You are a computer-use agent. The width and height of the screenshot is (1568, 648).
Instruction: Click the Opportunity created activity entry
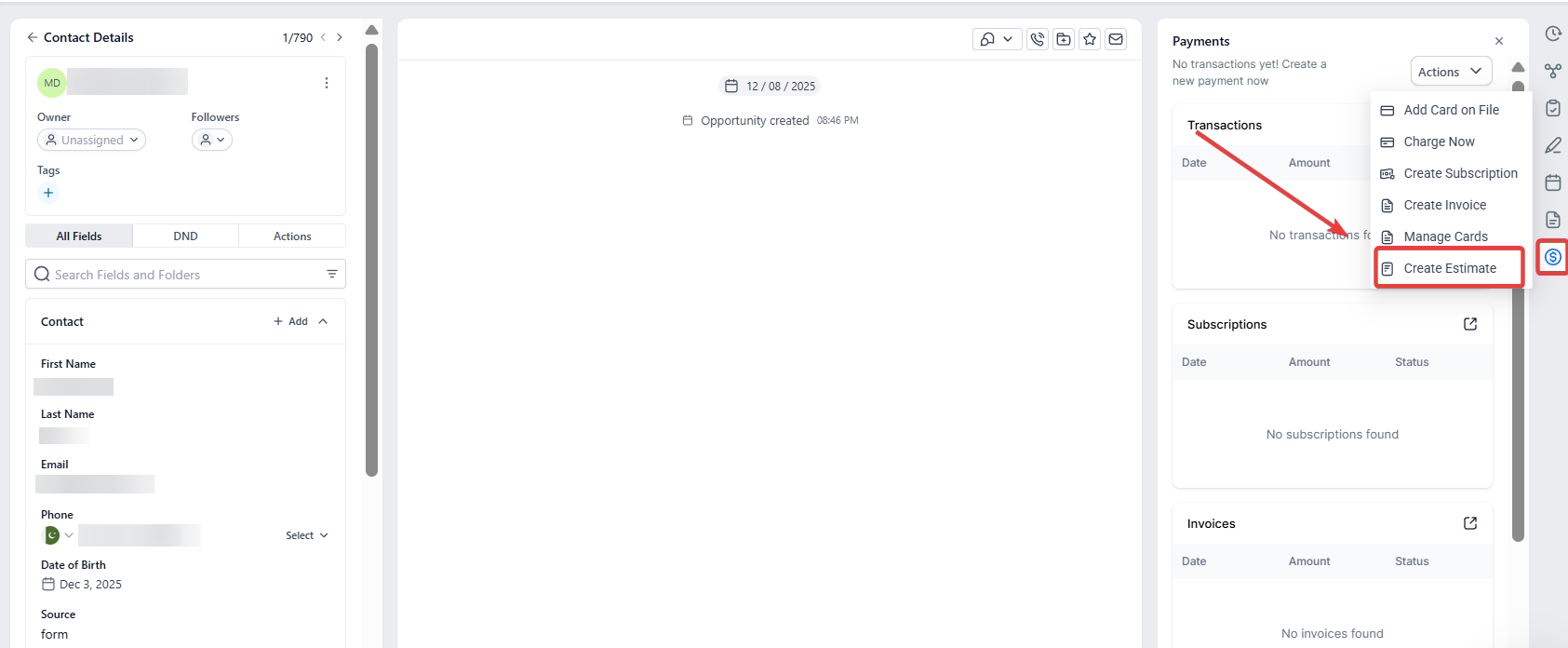[x=771, y=120]
